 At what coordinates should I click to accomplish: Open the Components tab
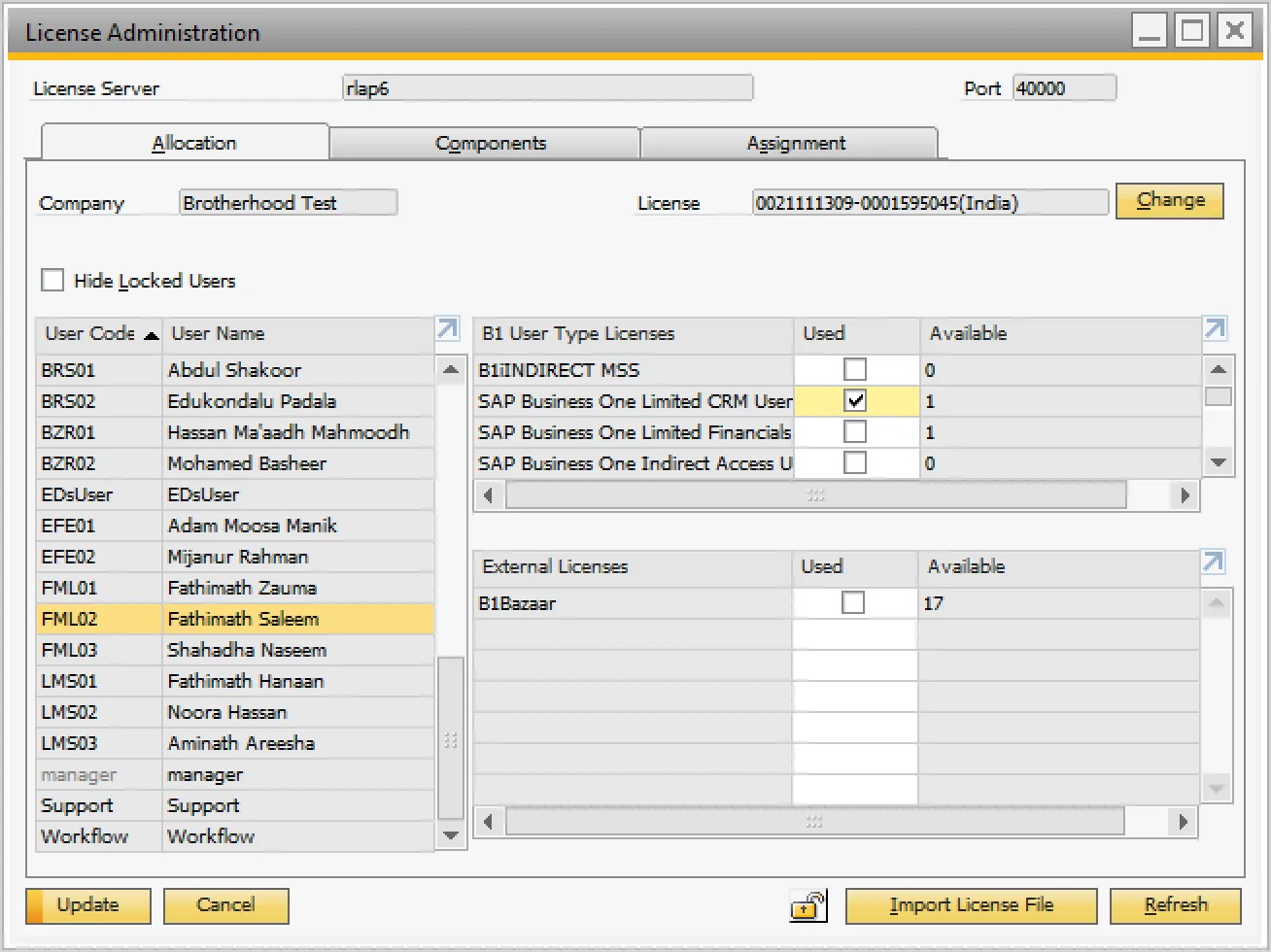(485, 143)
